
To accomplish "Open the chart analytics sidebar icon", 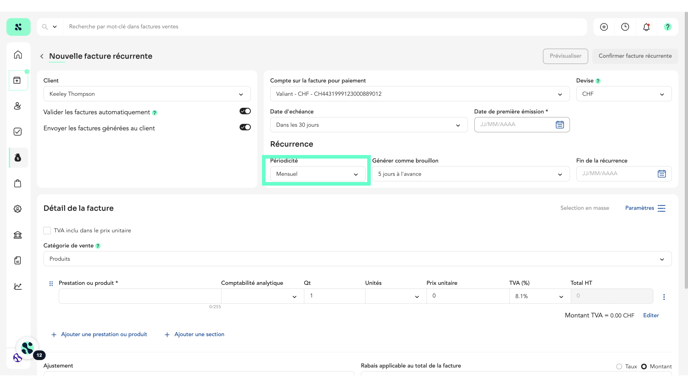I will point(18,286).
